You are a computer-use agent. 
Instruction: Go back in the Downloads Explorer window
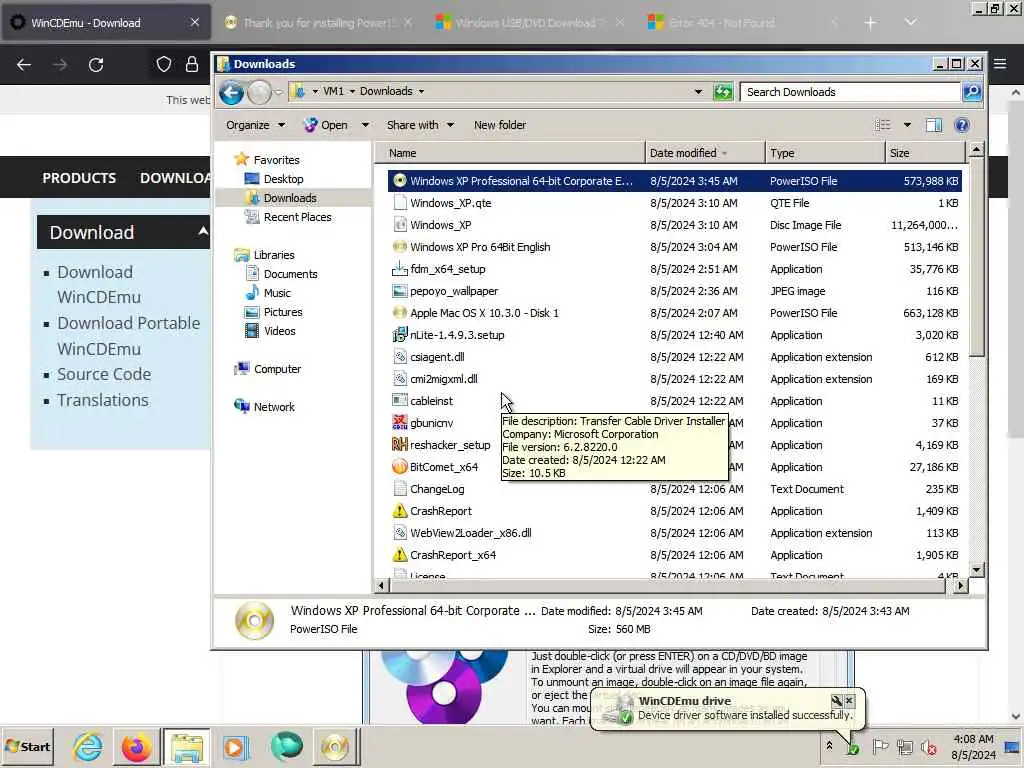click(x=231, y=92)
